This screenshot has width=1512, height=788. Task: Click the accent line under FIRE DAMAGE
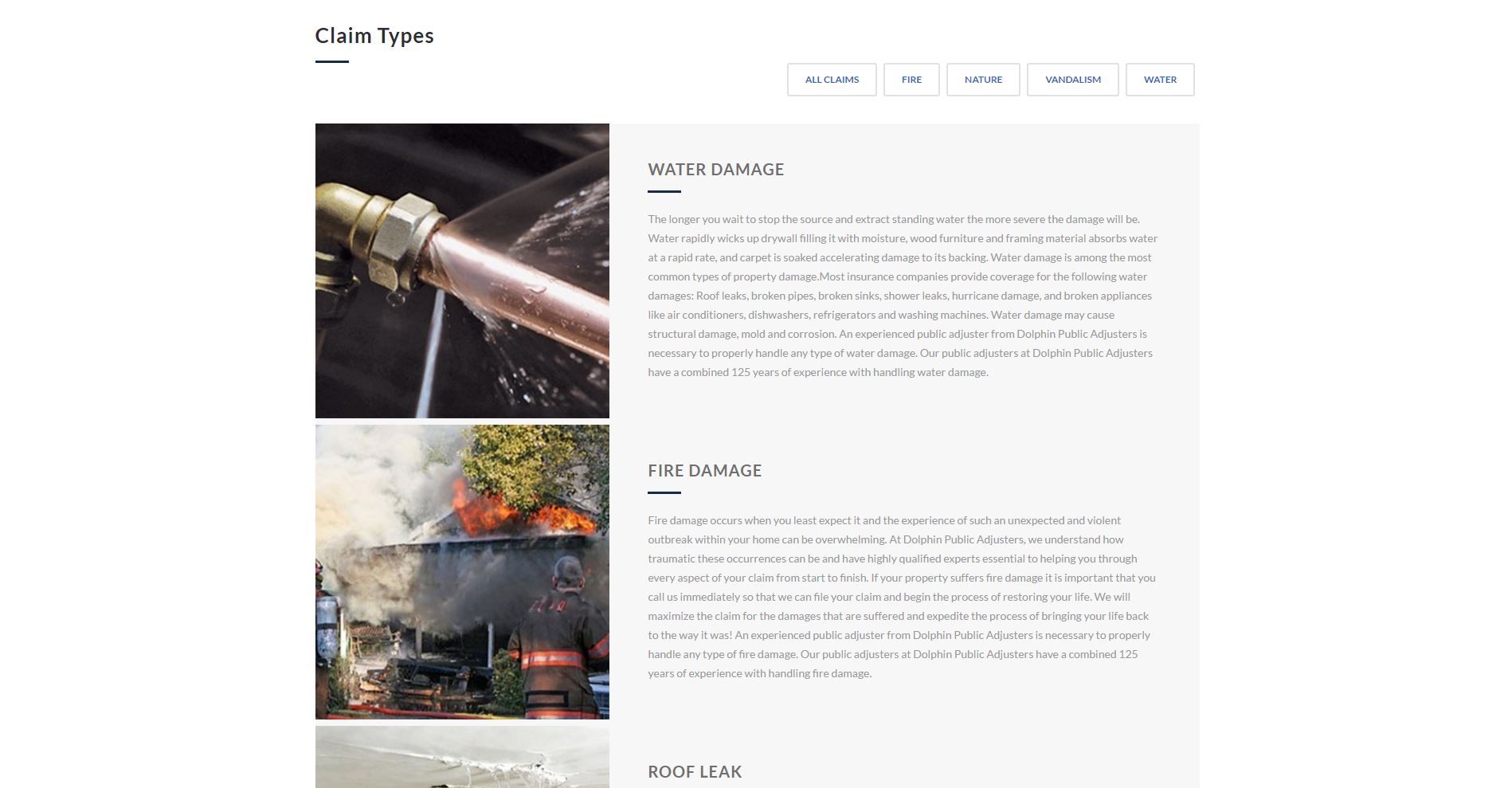(664, 492)
